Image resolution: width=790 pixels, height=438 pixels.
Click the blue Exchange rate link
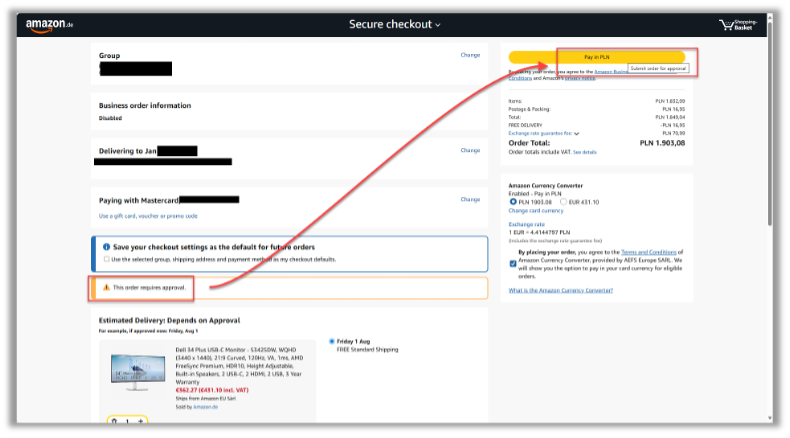tap(526, 224)
